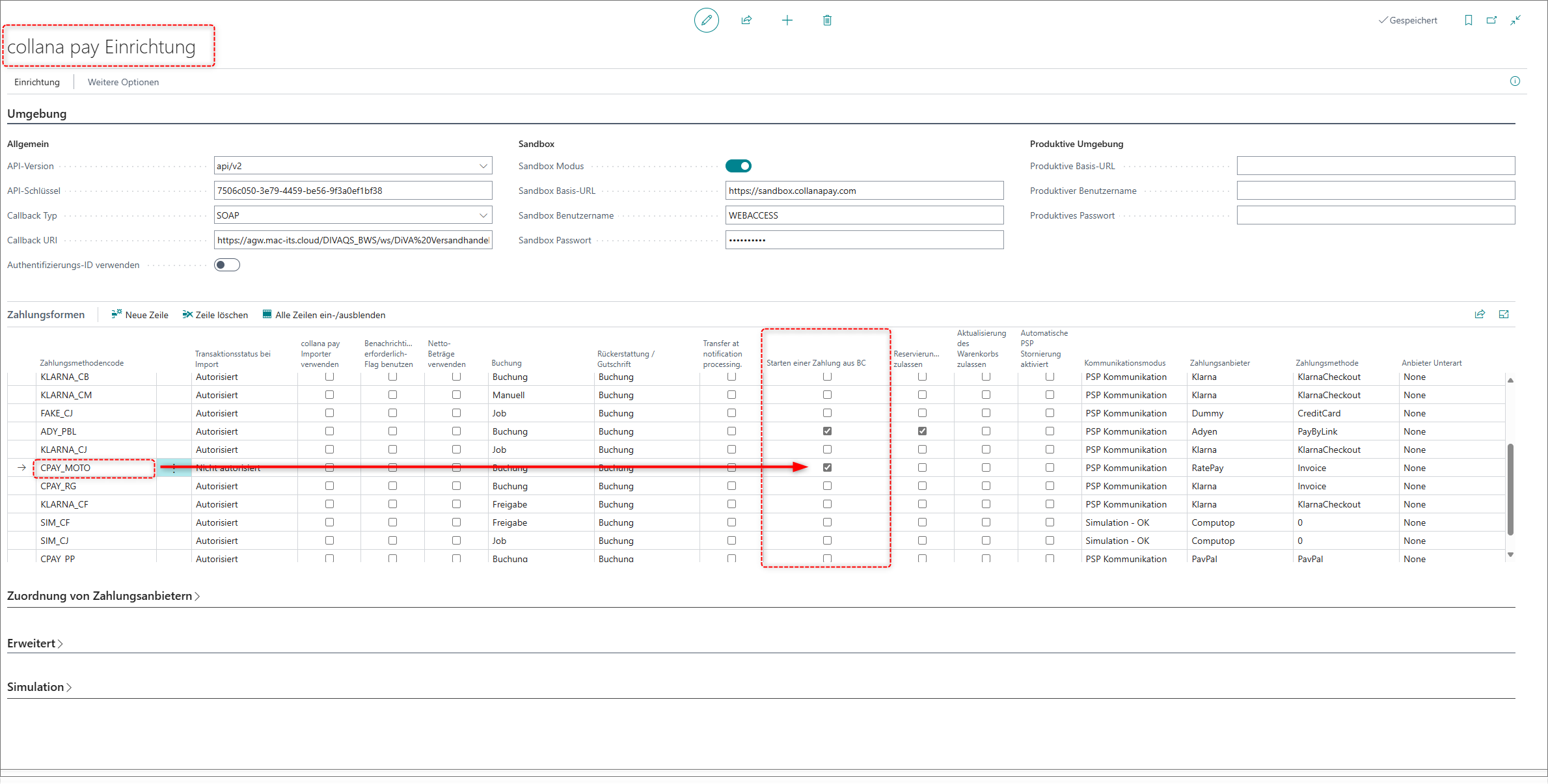Screen dimensions: 1548x784
Task: Uncheck Starten einer Zahlung for CPAY_MOTO
Action: point(827,468)
